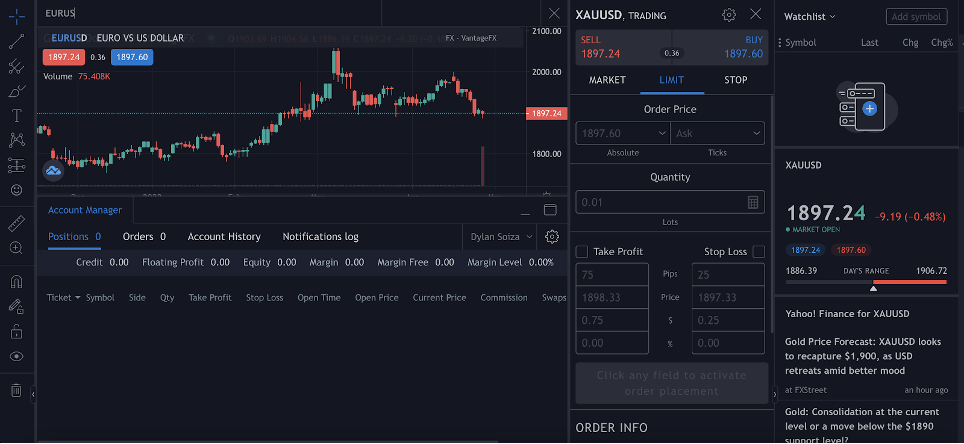Open the pitchfork and Gann tools
The image size is (964, 444).
pos(17,66)
